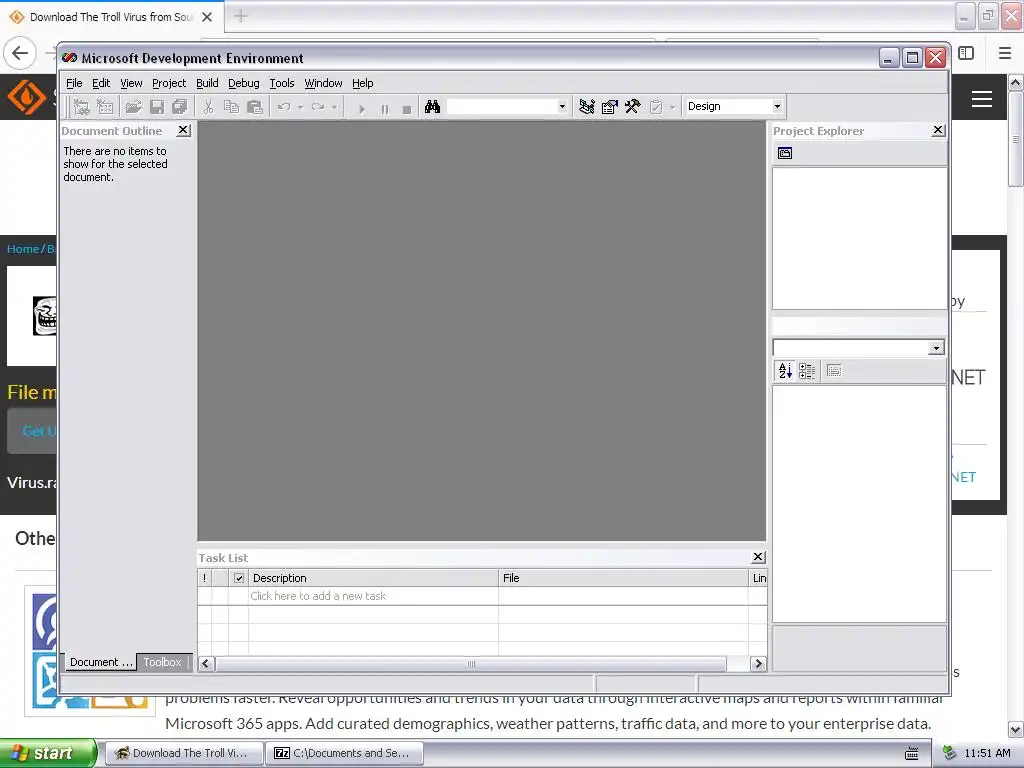This screenshot has width=1024, height=768.
Task: Open the Debug menu
Action: coord(244,83)
